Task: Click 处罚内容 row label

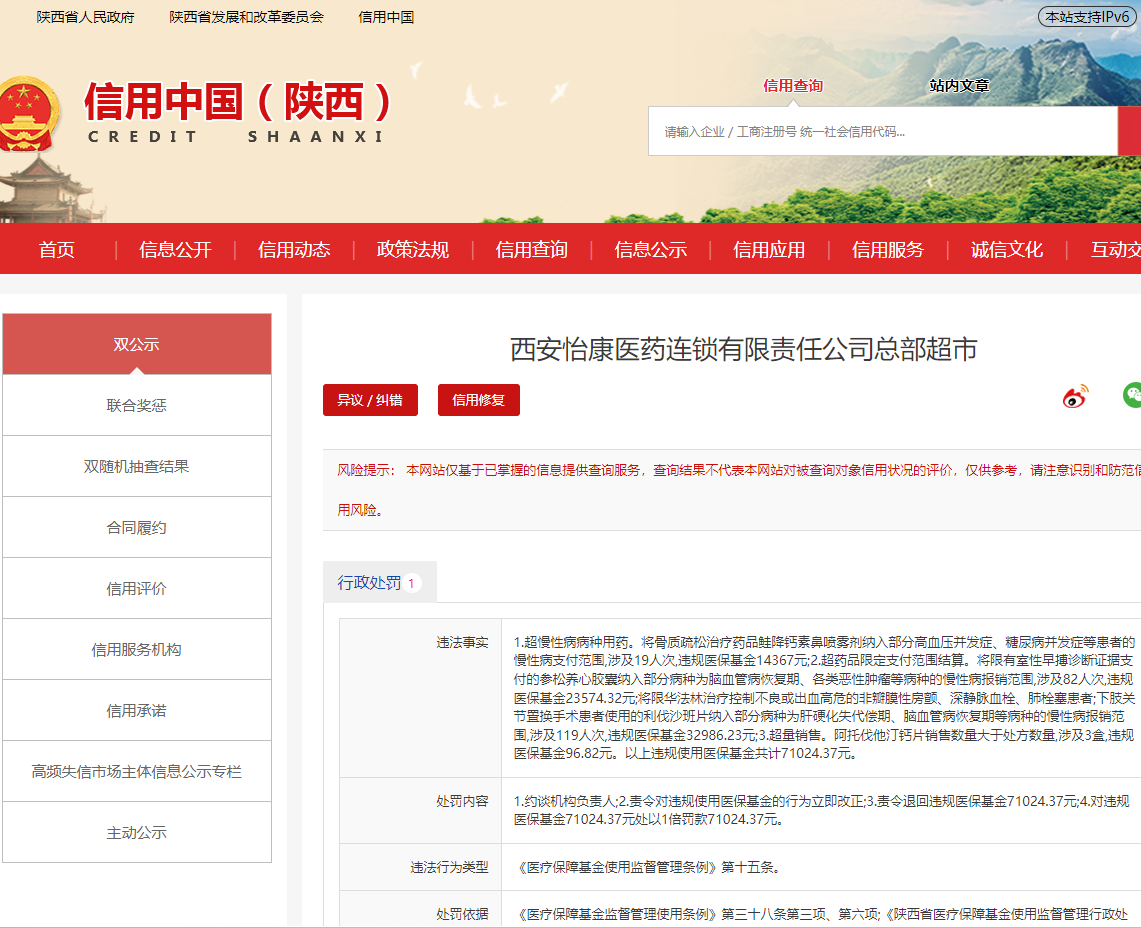Action: (x=462, y=801)
